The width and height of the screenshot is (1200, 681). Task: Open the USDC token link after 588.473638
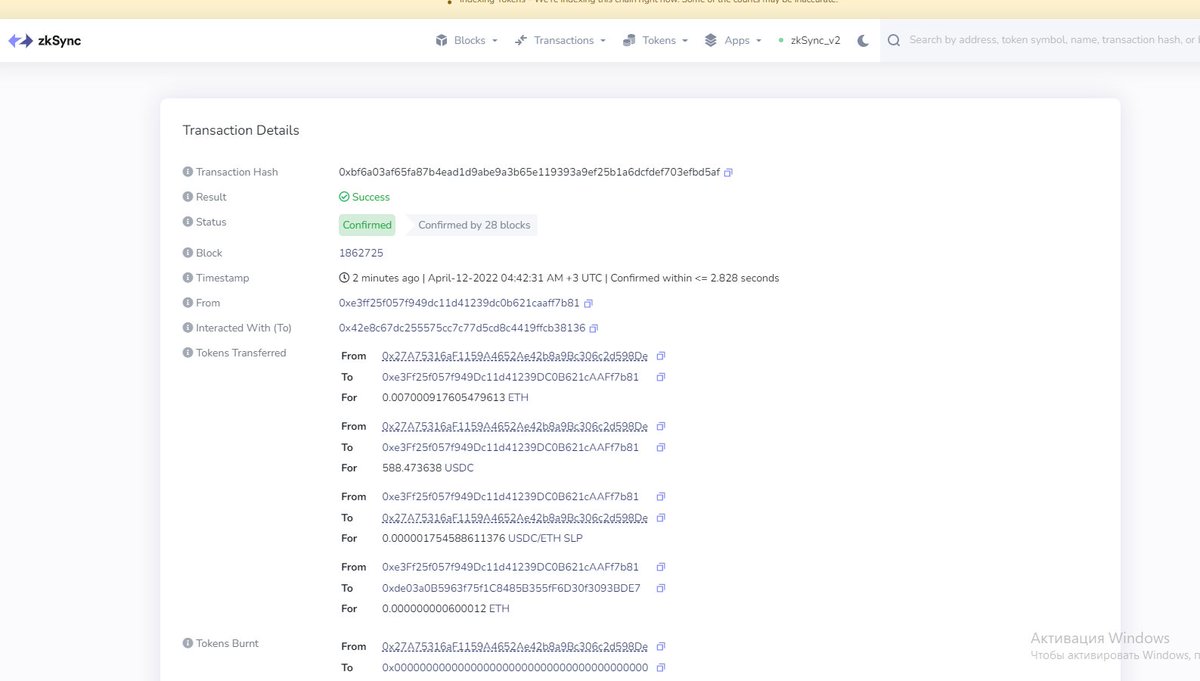[x=459, y=468]
